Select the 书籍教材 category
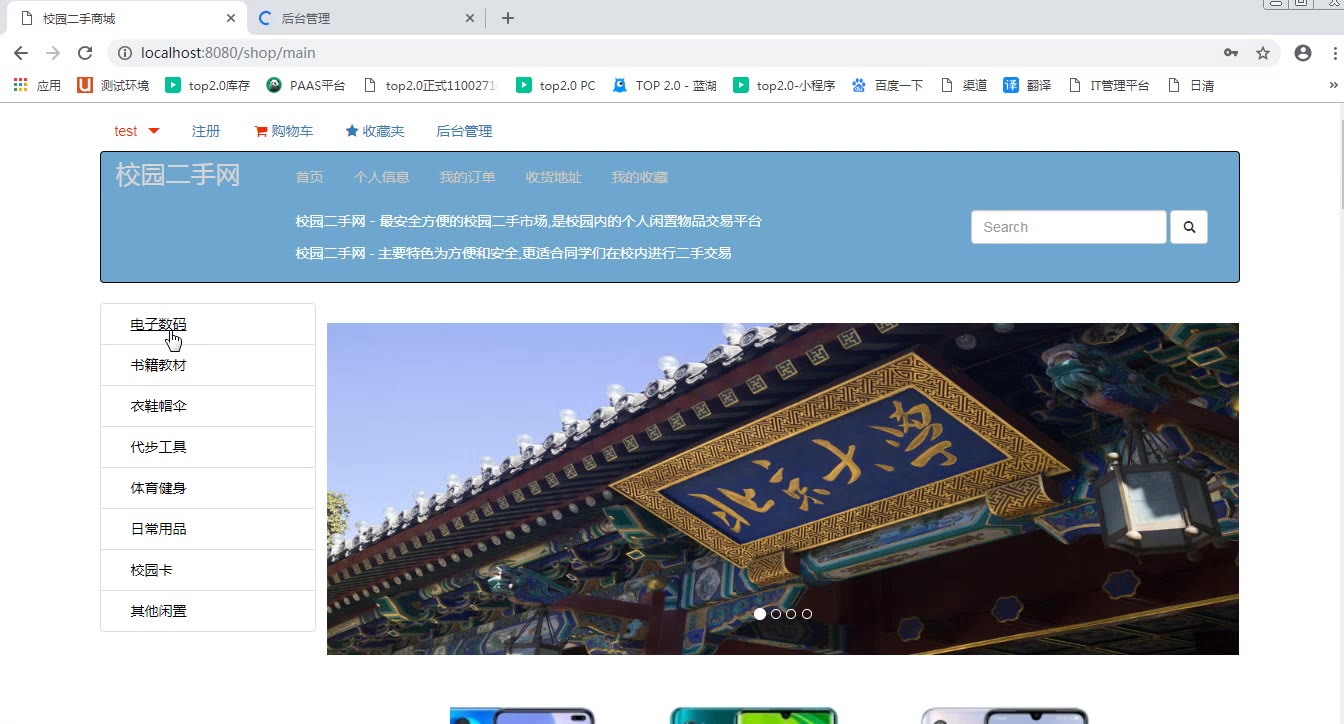Image resolution: width=1344 pixels, height=724 pixels. [208, 365]
